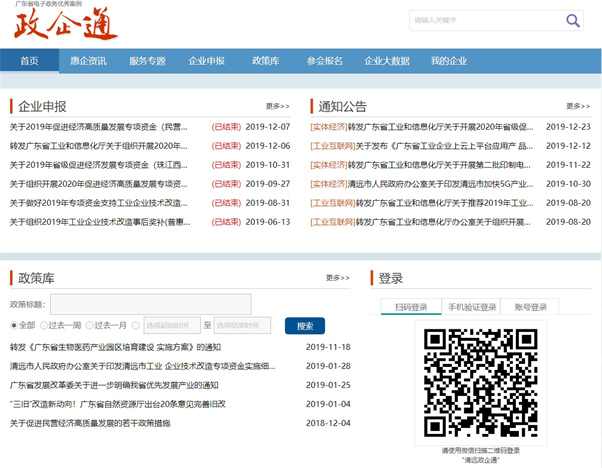The image size is (602, 468).
Task: Click 更多>> in 政策库 section
Action: [337, 278]
